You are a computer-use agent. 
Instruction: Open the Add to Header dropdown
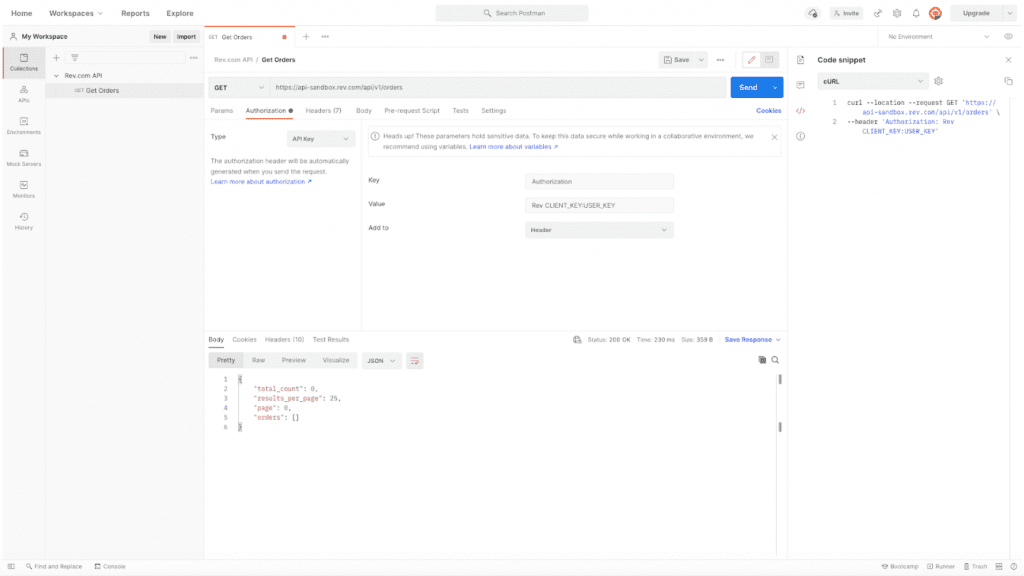click(x=599, y=230)
